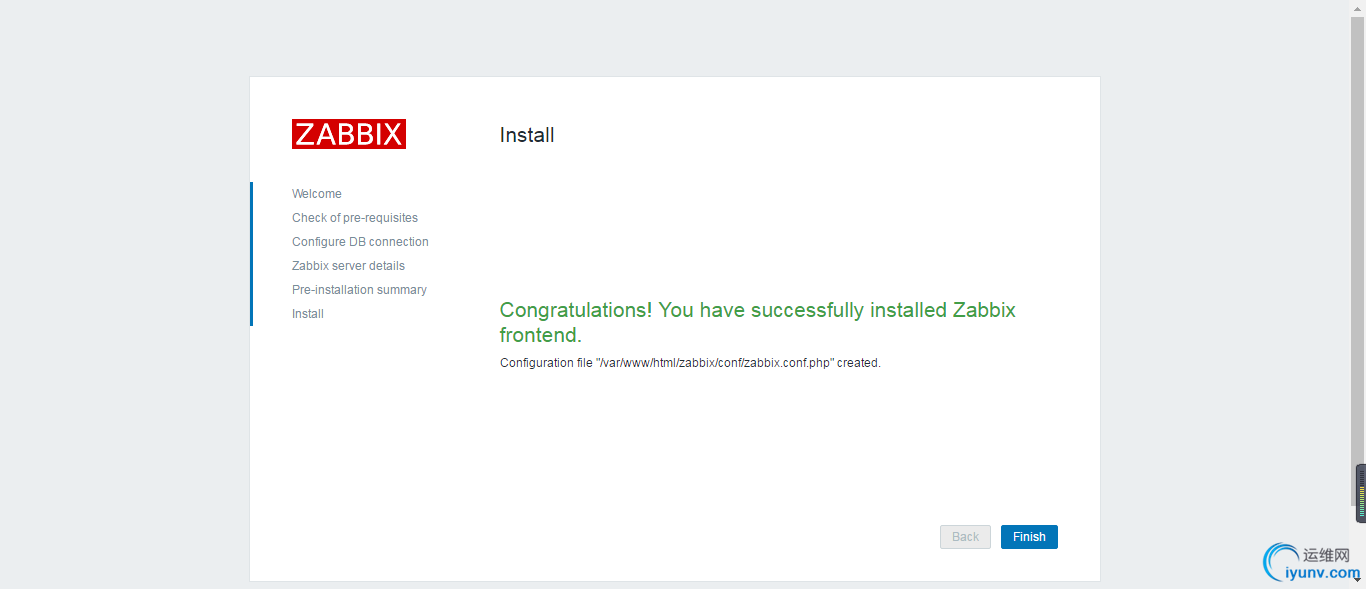Viewport: 1366px width, 589px height.
Task: Click the Install step in sidebar
Action: click(308, 314)
